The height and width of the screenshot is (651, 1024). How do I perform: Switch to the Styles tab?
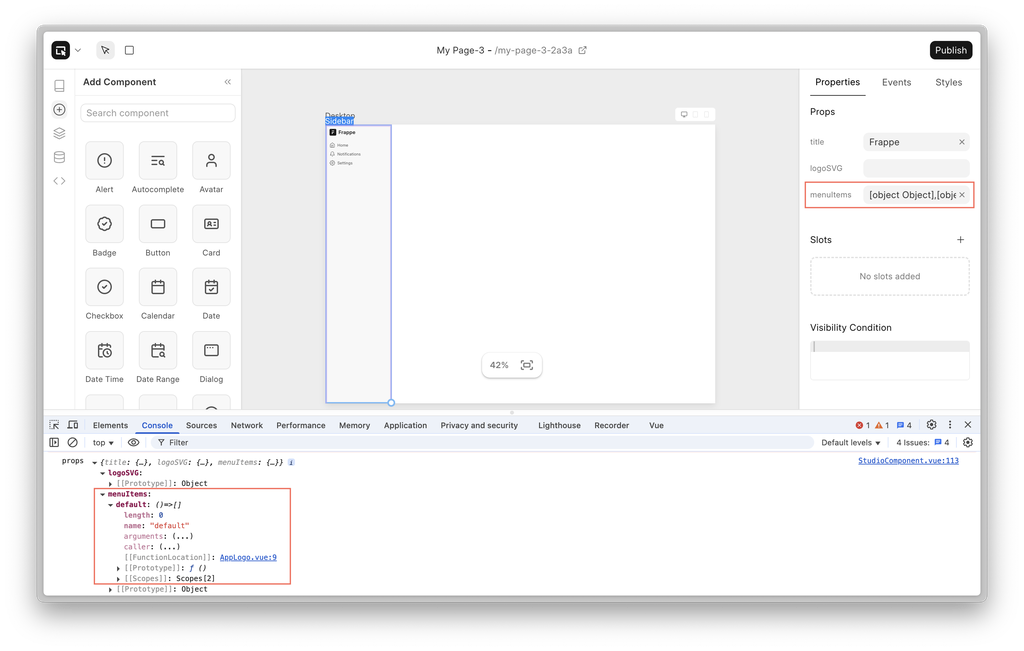point(948,82)
